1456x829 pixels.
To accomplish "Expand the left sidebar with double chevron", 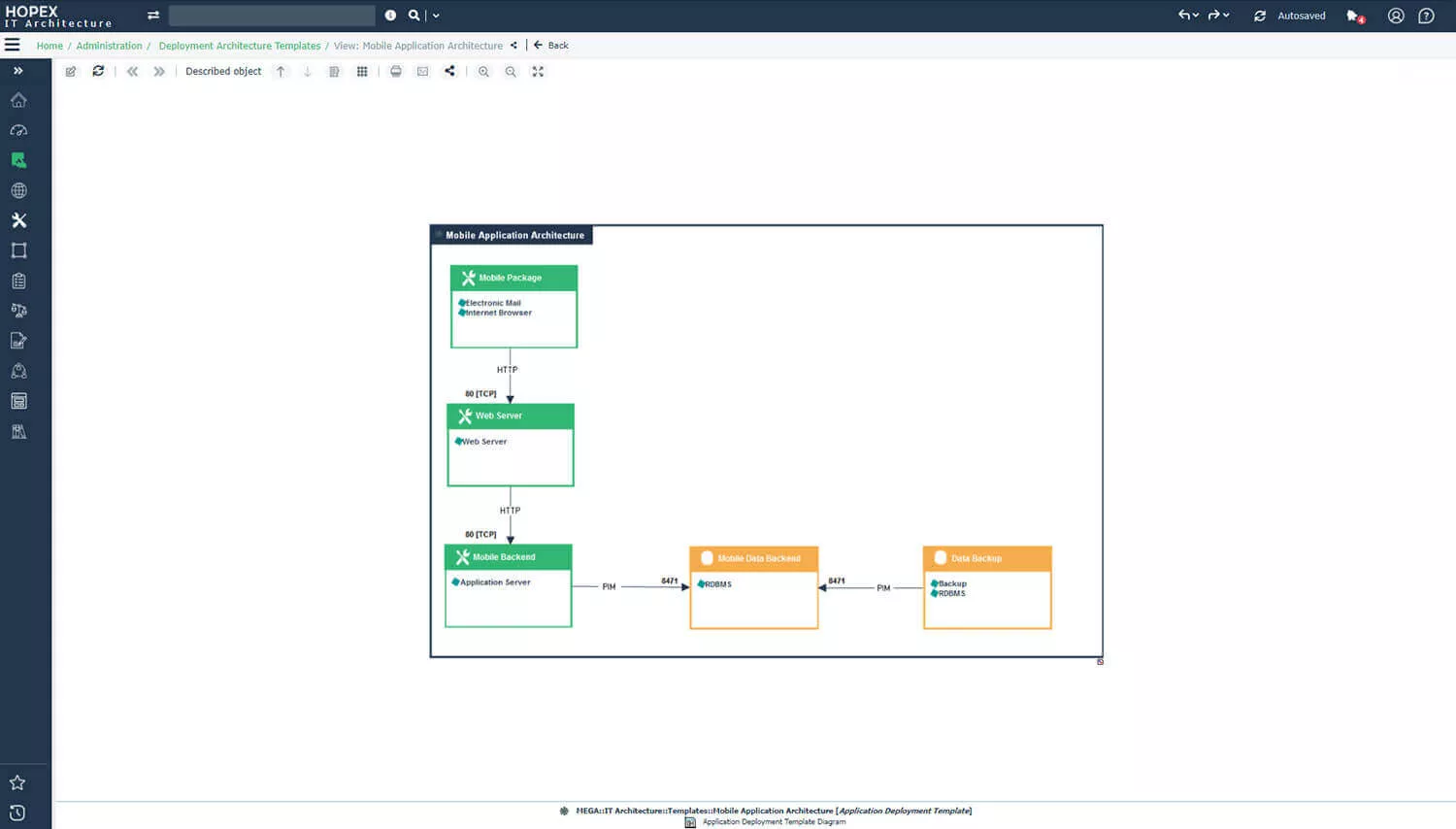I will click(18, 71).
